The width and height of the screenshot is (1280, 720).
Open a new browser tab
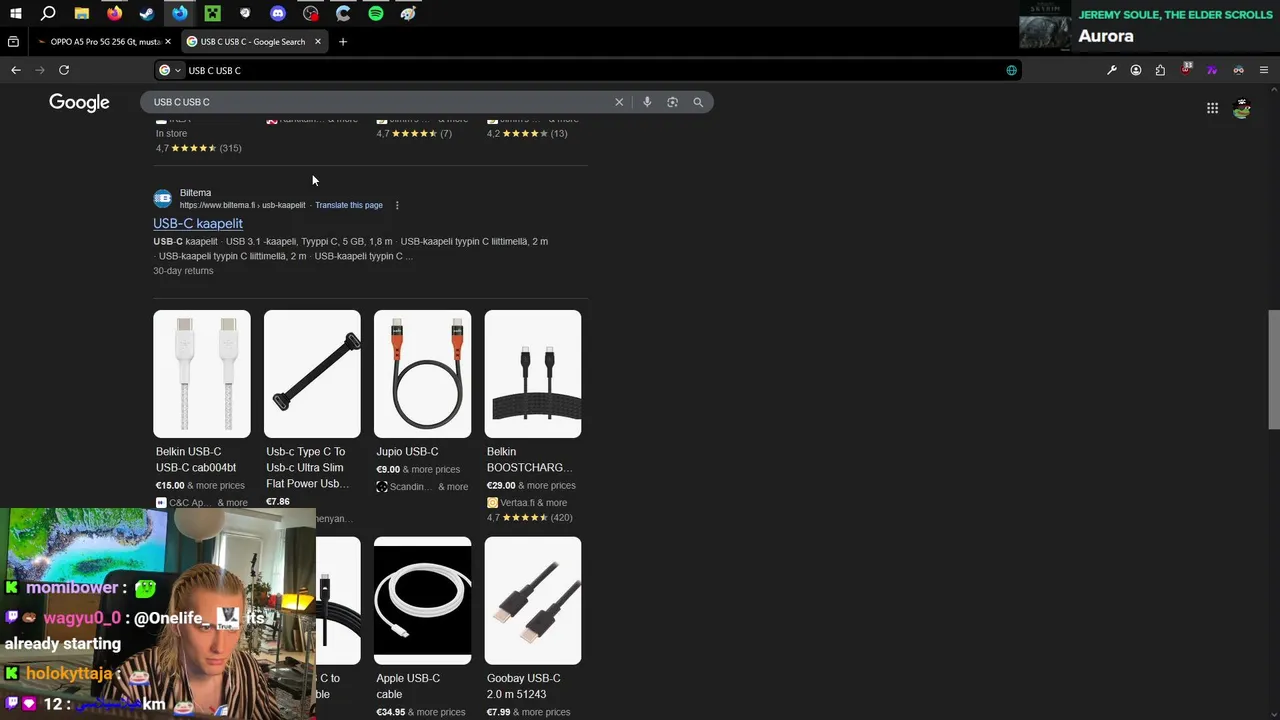[x=343, y=42]
